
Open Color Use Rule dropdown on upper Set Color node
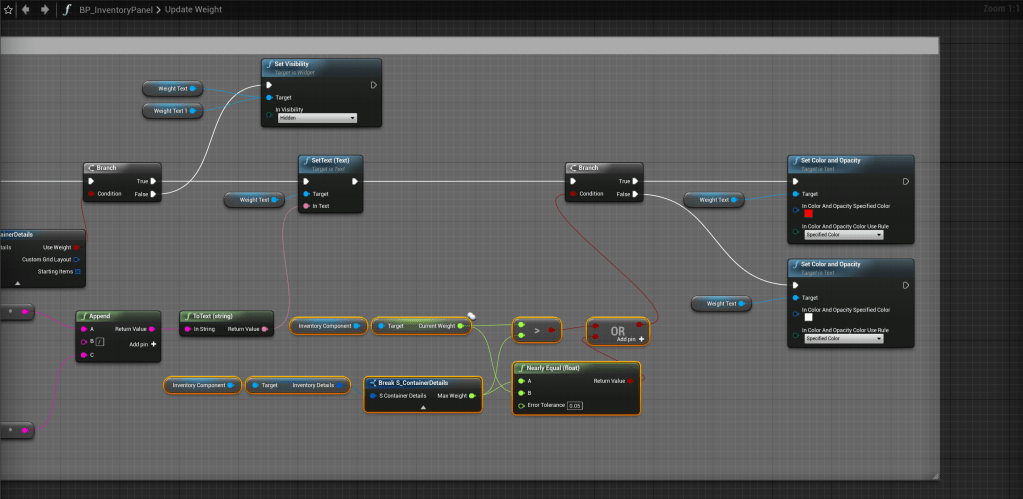[x=843, y=235]
